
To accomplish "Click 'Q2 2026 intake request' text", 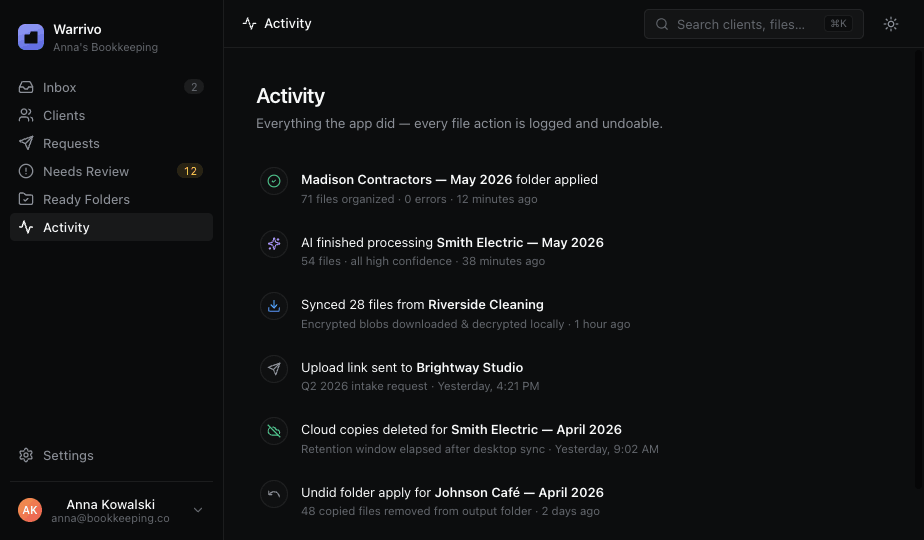I will (364, 386).
